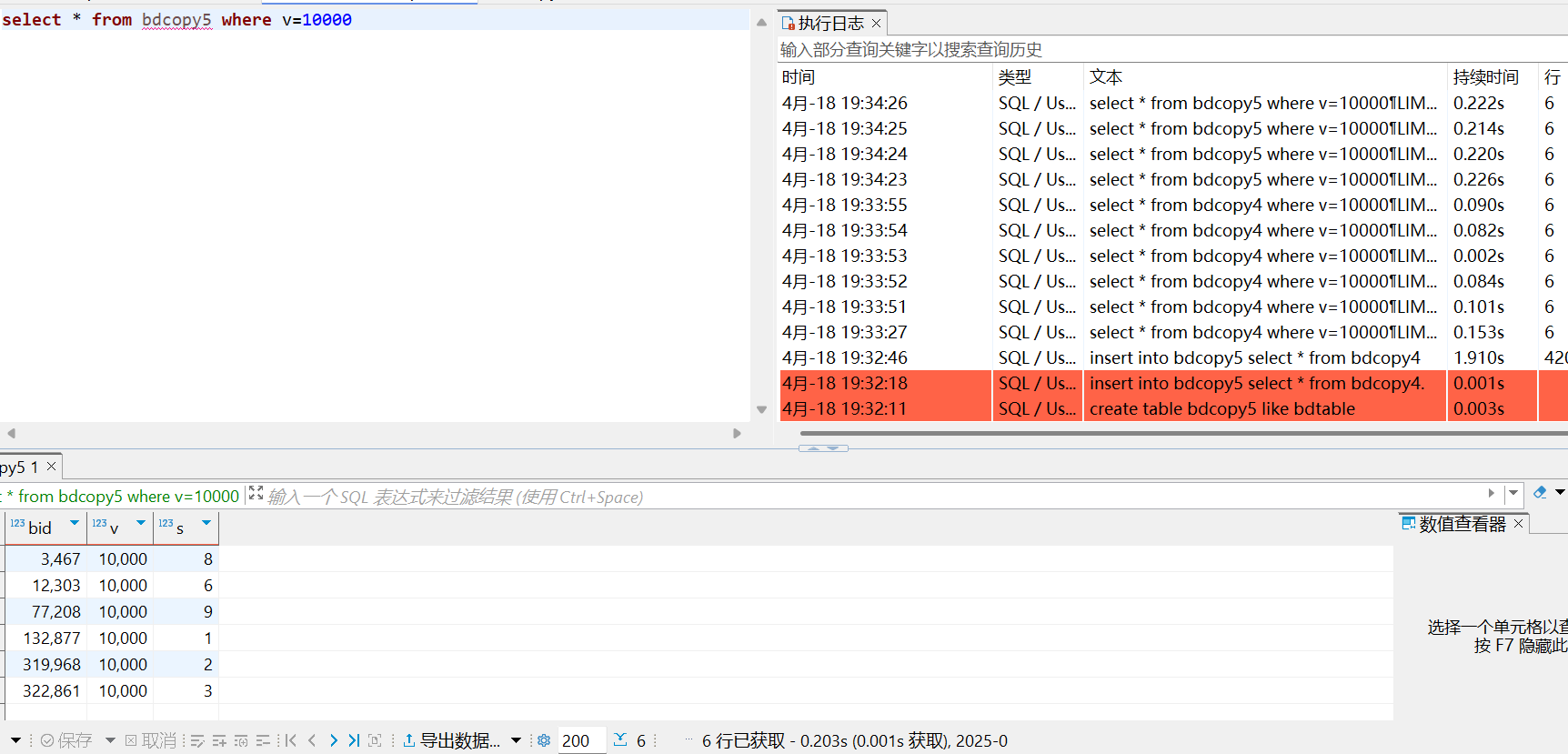The width and height of the screenshot is (1568, 754).
Task: Click the 文本 column header
Action: tap(1265, 77)
